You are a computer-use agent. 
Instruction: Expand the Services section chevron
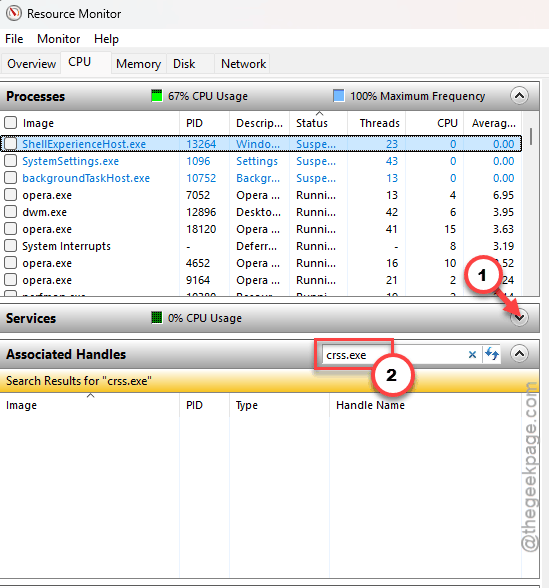[519, 318]
